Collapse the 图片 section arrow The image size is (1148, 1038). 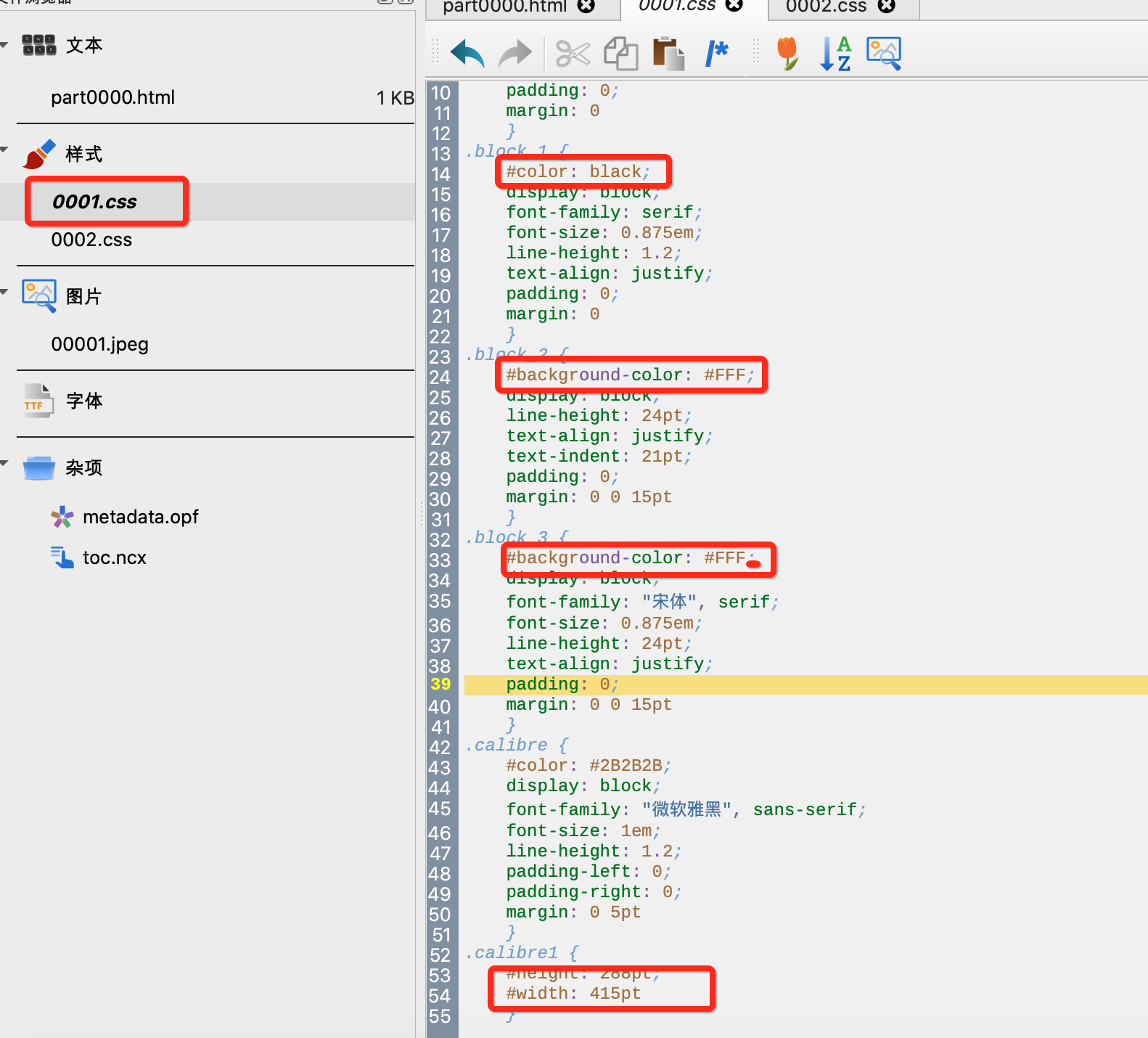coord(4,292)
